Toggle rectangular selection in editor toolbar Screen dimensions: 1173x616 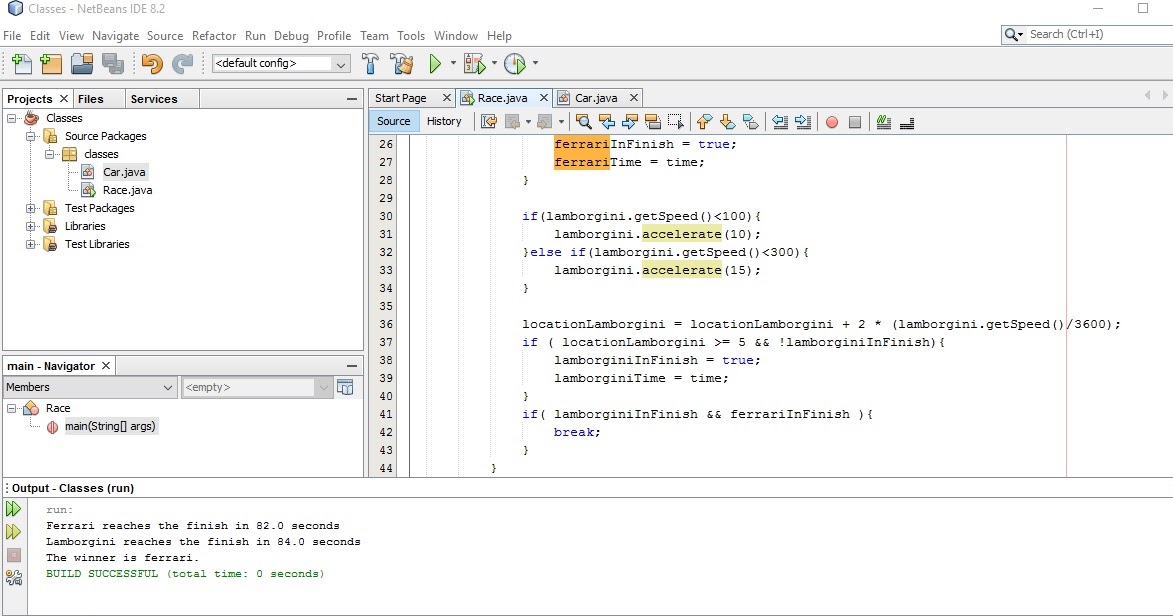pos(676,122)
